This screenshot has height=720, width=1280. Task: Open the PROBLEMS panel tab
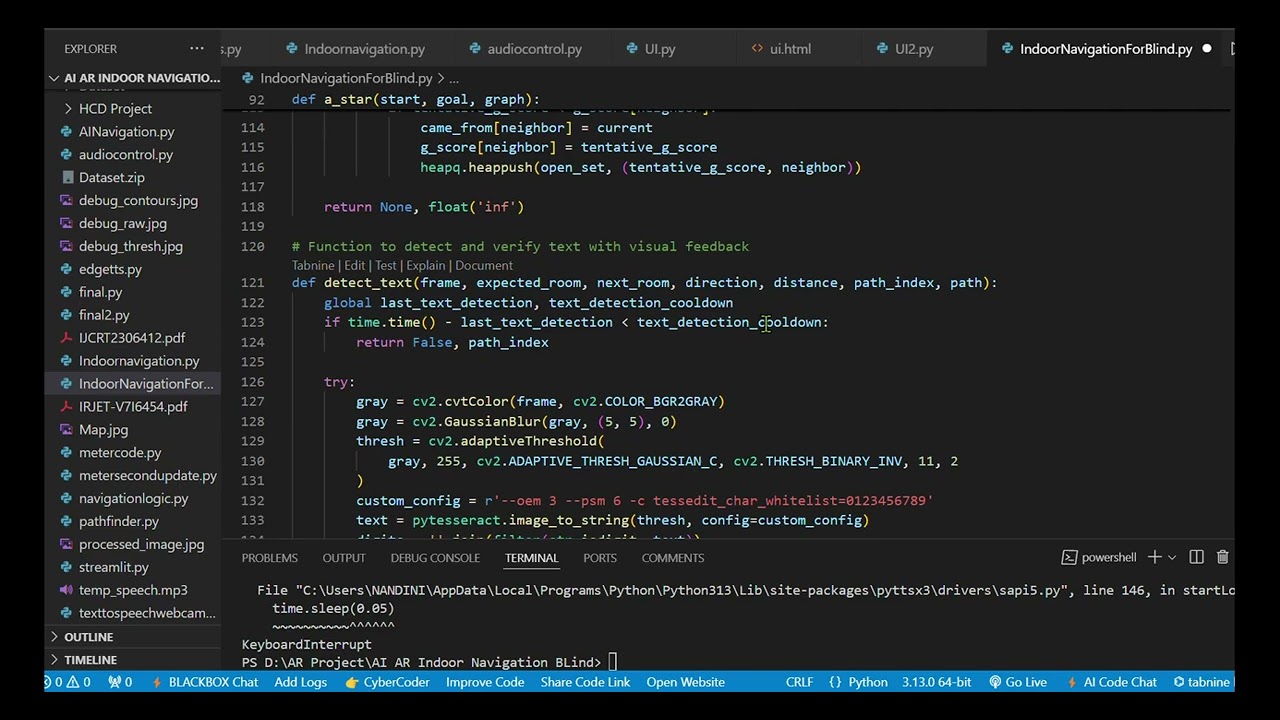pos(269,557)
